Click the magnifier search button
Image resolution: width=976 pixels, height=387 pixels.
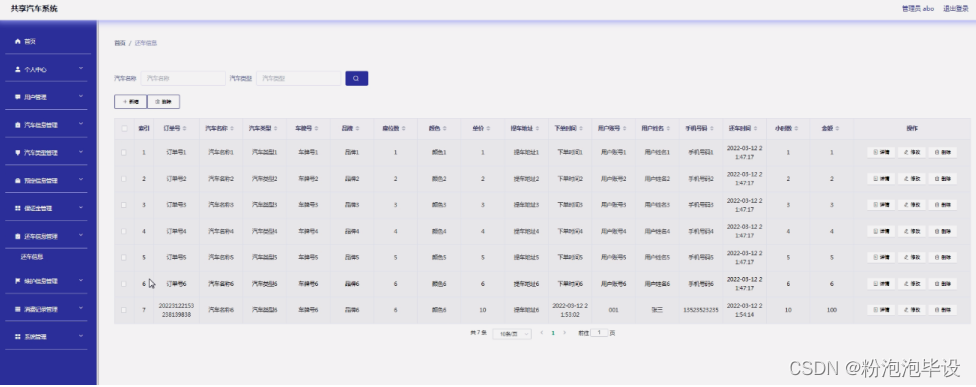point(357,78)
